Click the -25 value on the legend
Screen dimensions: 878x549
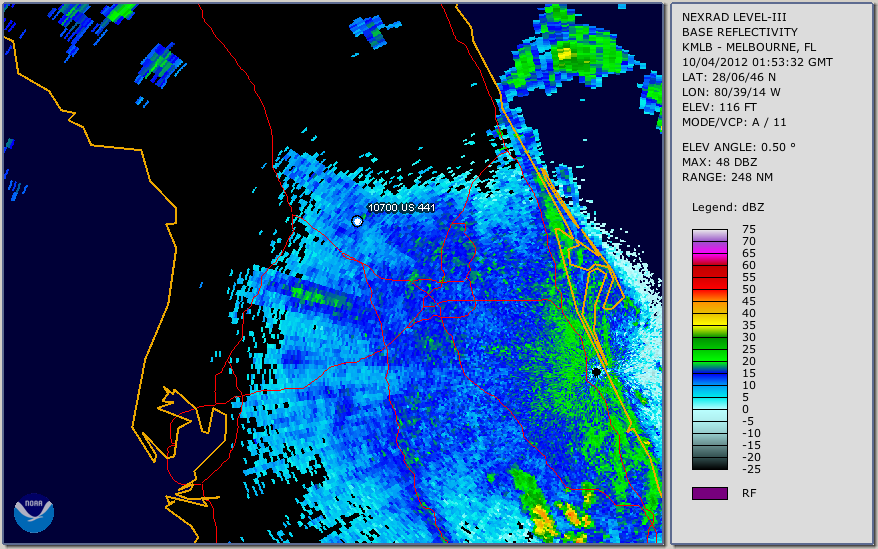pos(751,469)
